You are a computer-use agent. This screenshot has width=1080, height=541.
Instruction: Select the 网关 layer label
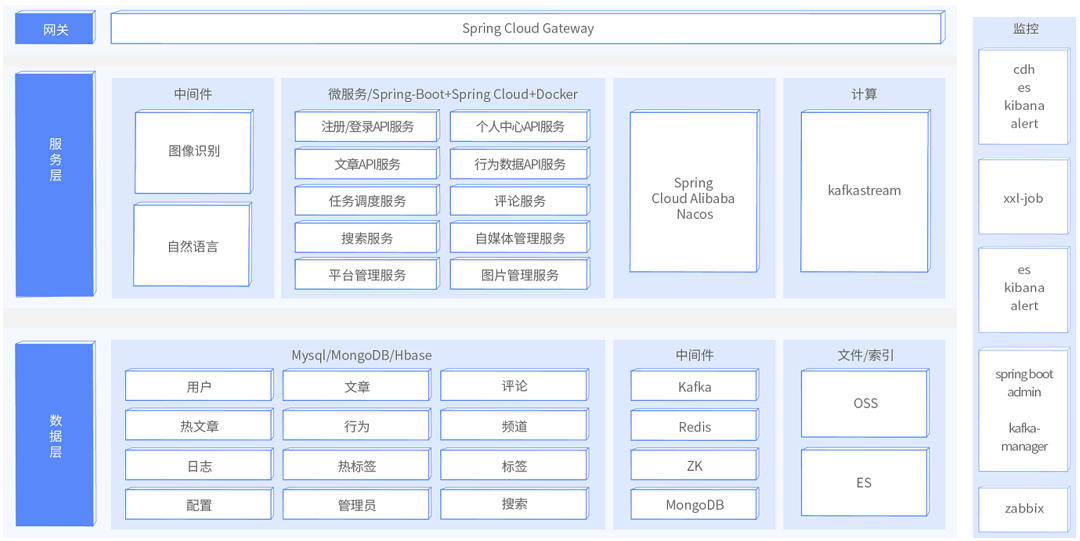(x=55, y=29)
